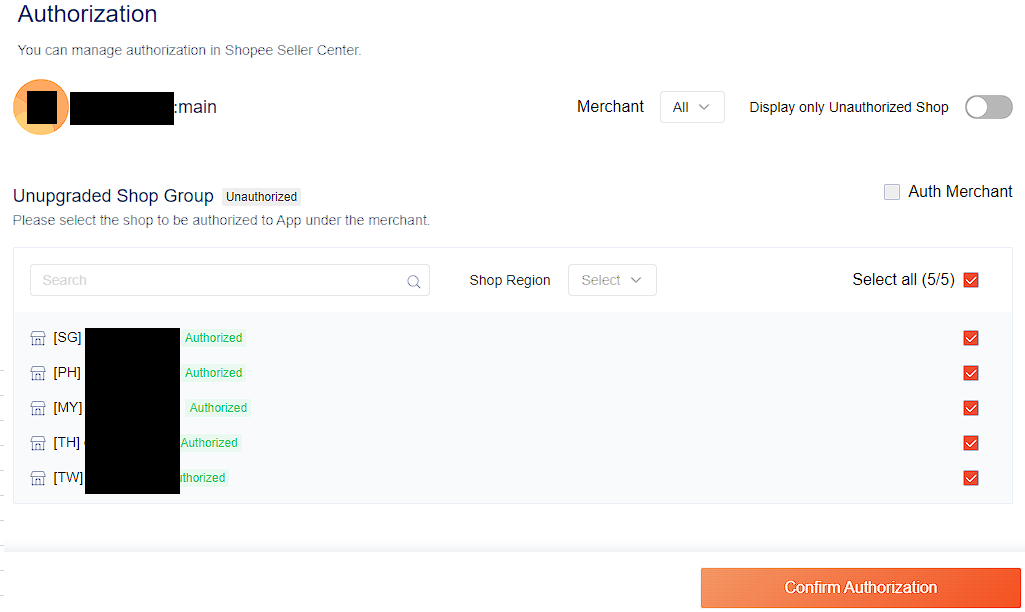Toggle Display only Unauthorized Shop switch
This screenshot has height=612, width=1025.
coord(988,107)
